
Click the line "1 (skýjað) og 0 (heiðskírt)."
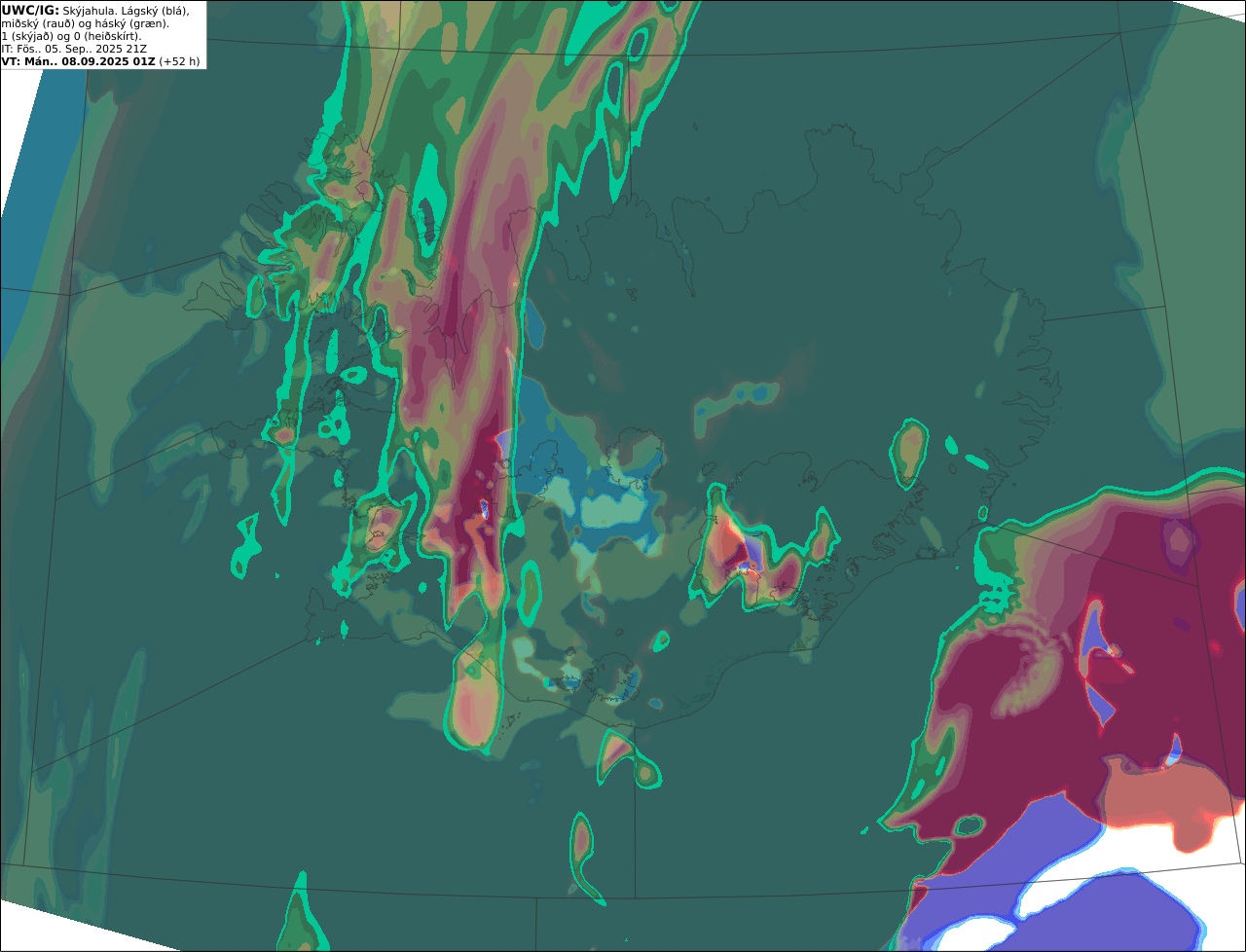[71, 36]
